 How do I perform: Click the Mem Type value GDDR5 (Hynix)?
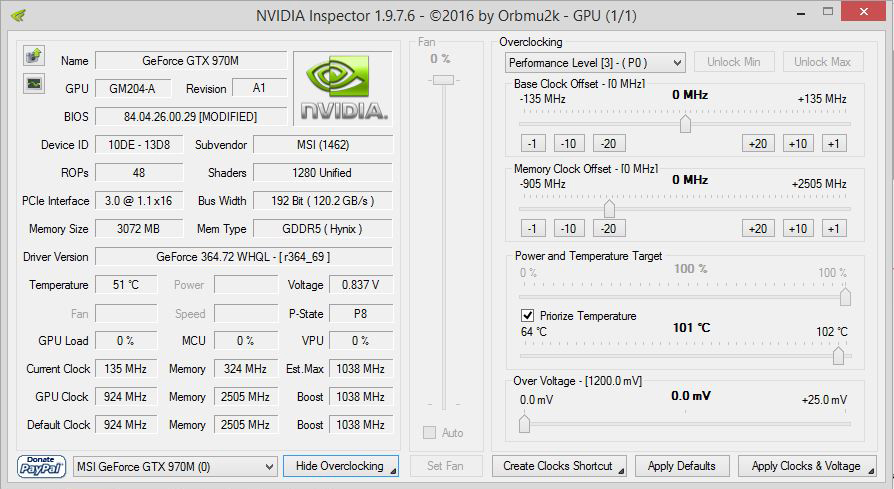pyautogui.click(x=323, y=229)
